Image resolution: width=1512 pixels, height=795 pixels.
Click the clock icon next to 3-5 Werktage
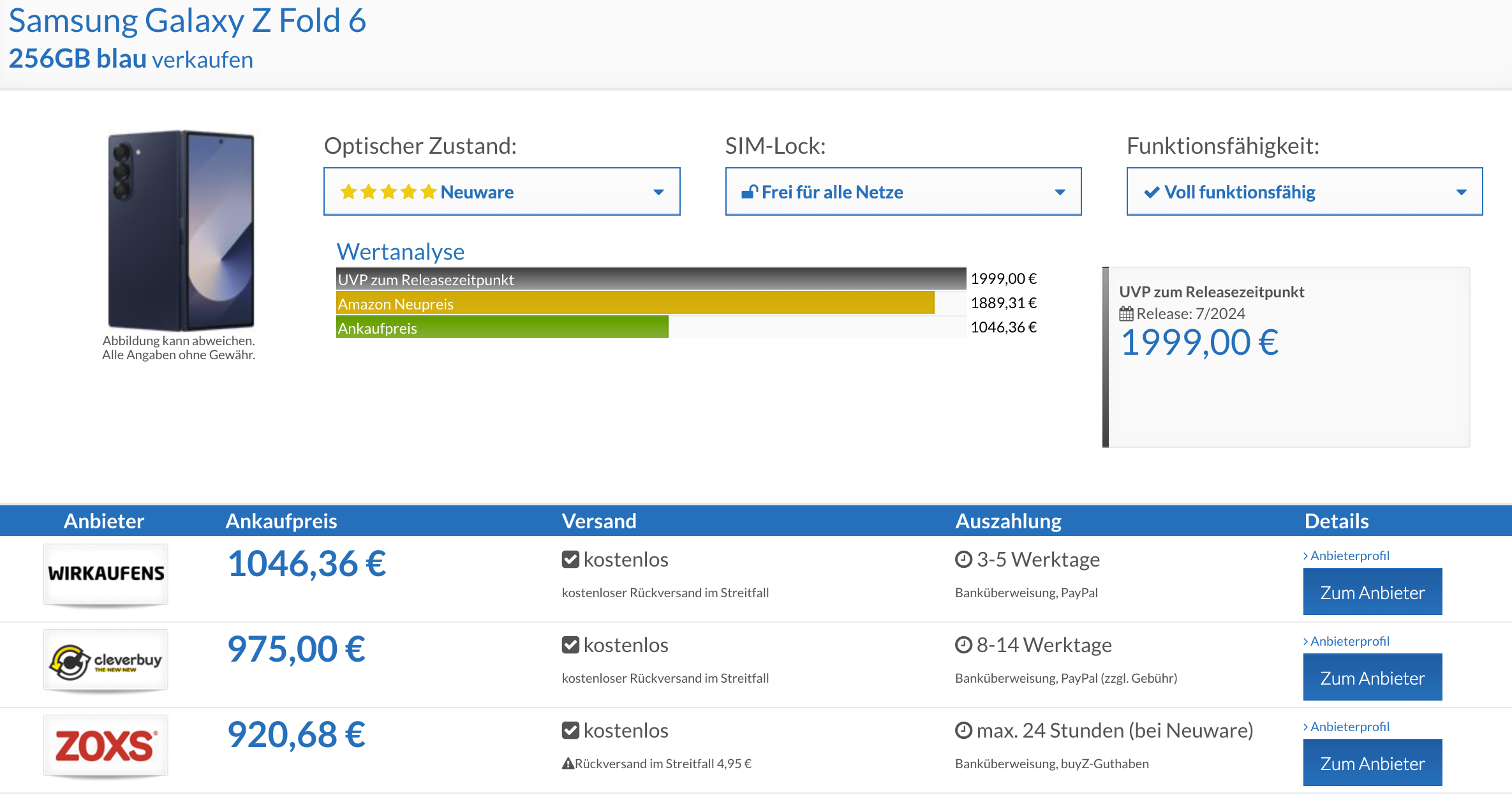click(x=963, y=560)
